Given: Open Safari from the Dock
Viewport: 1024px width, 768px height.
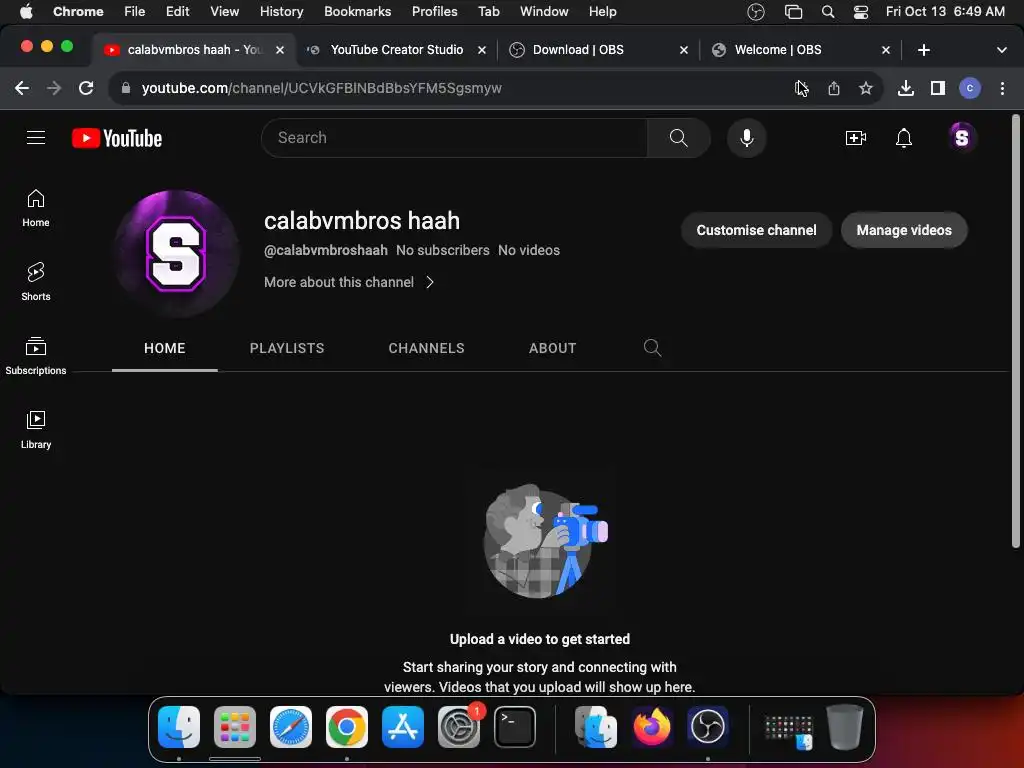Looking at the screenshot, I should tap(291, 726).
